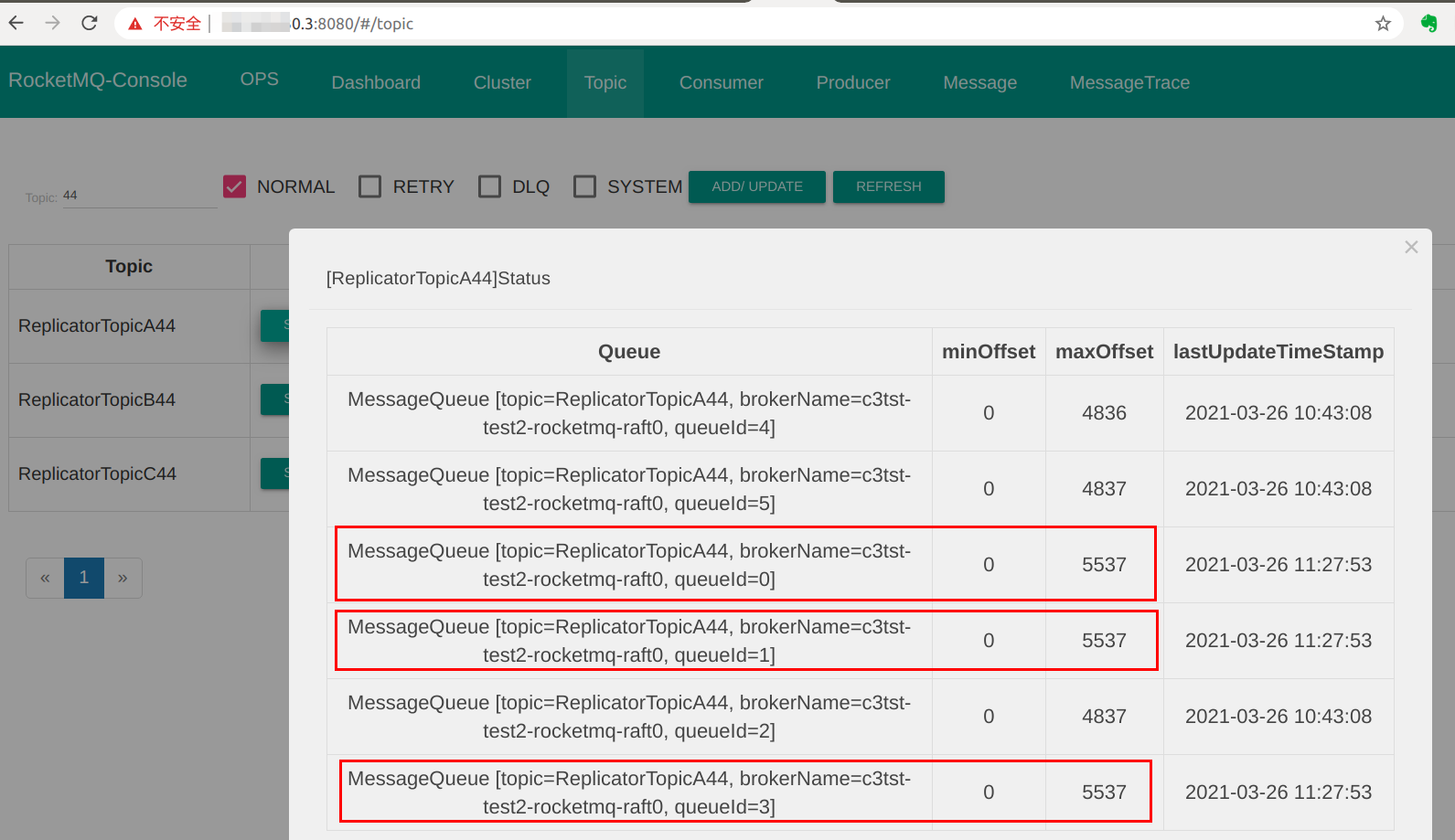Click the timestamp for queueId=0 row
The image size is (1455, 840).
1278,565
